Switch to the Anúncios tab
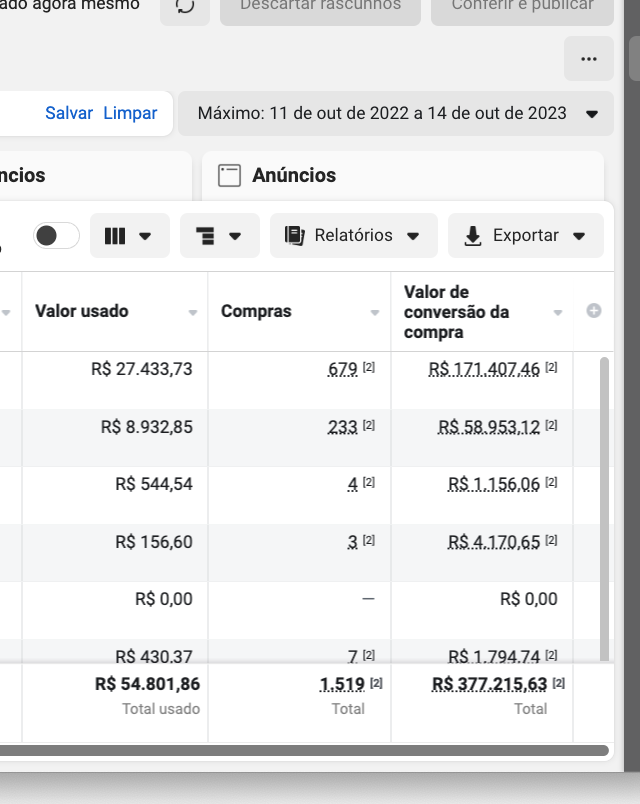 click(294, 176)
